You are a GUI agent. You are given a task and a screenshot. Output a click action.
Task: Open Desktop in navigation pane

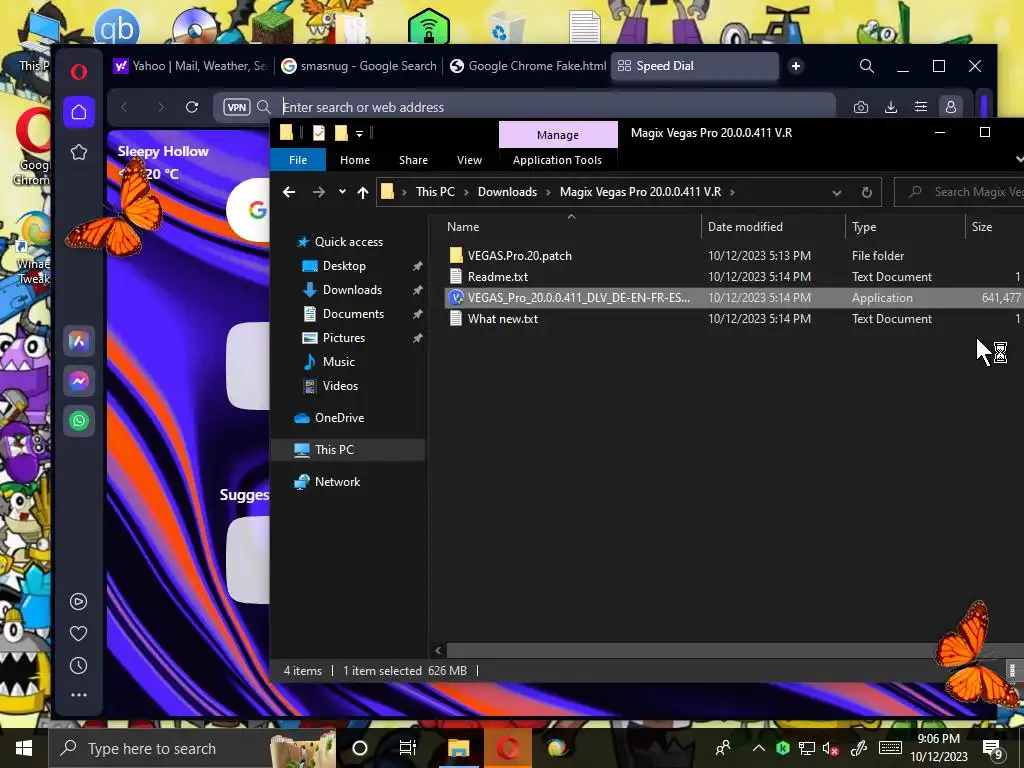pos(344,266)
